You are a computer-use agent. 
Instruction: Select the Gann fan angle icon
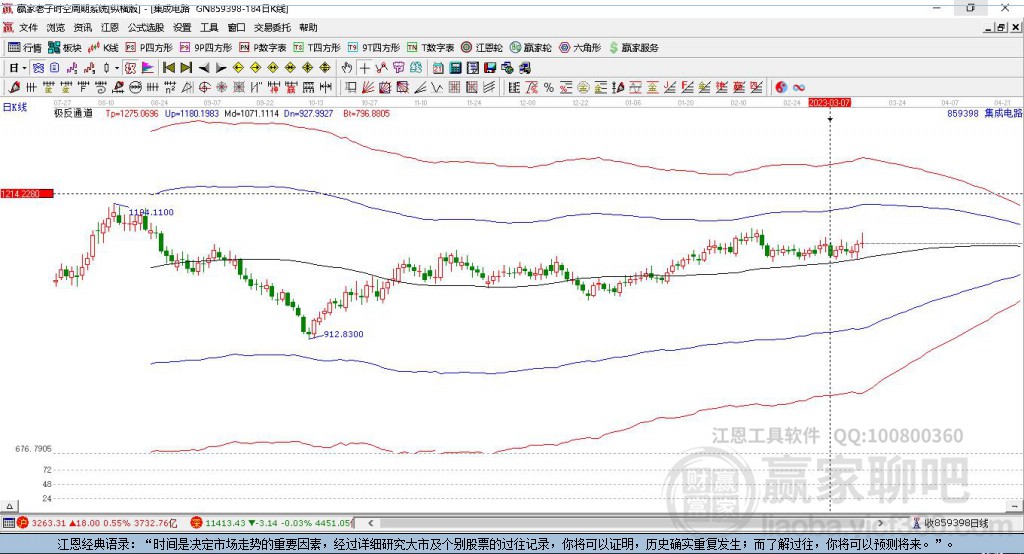[x=368, y=88]
